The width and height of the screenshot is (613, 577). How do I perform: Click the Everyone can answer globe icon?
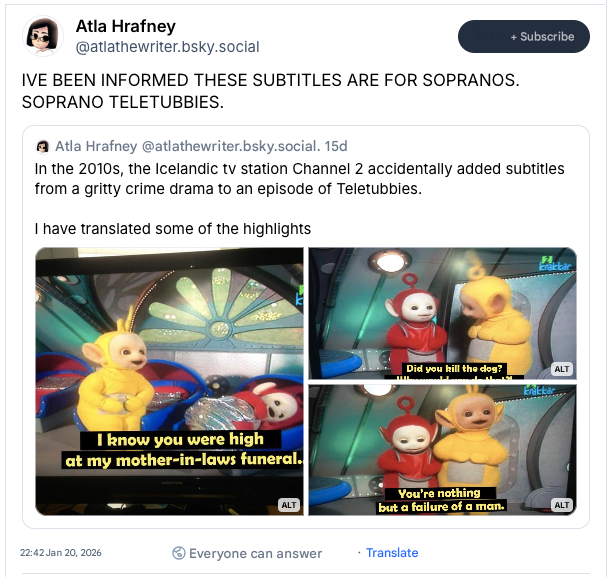(x=179, y=553)
